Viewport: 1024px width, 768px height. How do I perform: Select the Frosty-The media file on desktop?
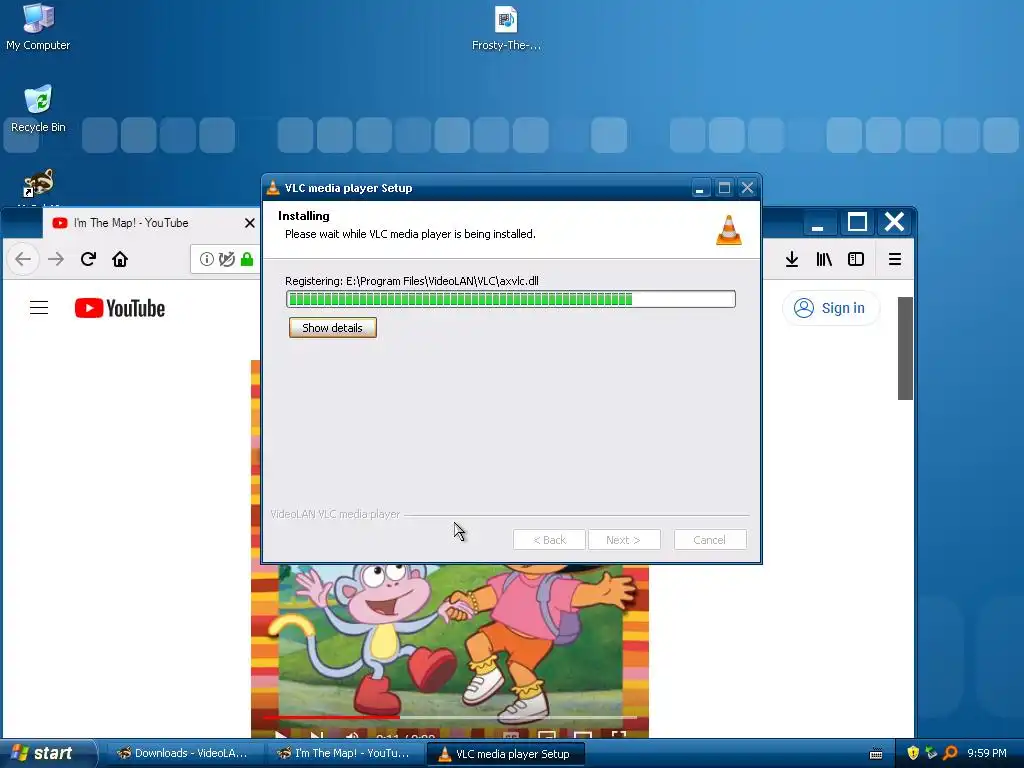506,28
